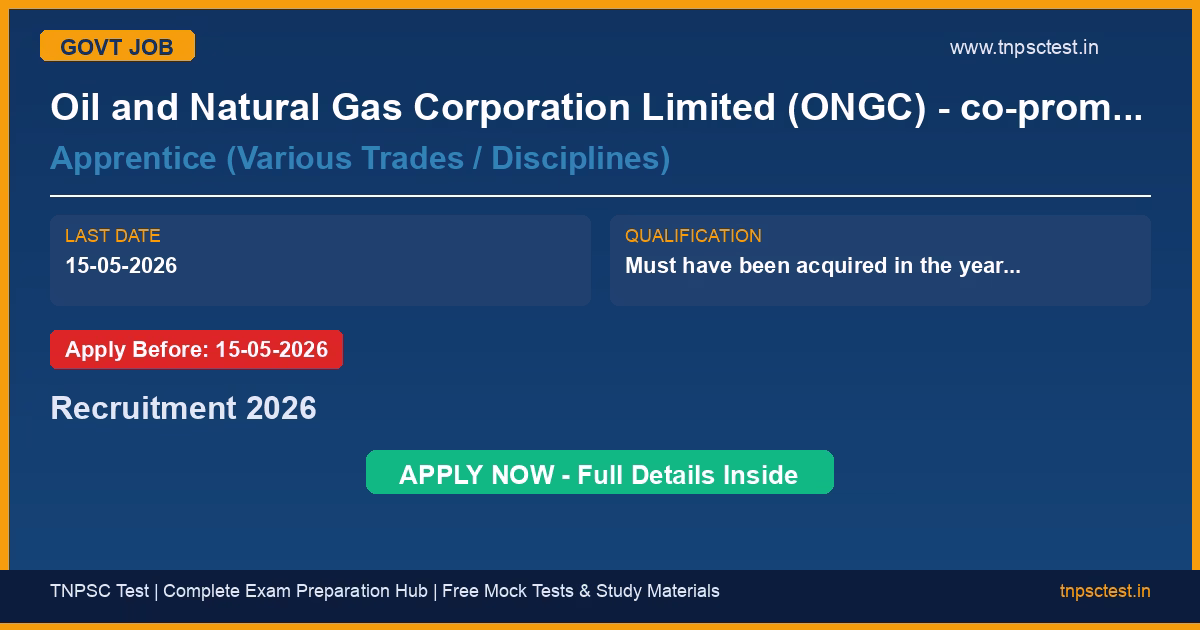Open the truncated qualification text
This screenshot has height=630, width=1200.
822,266
